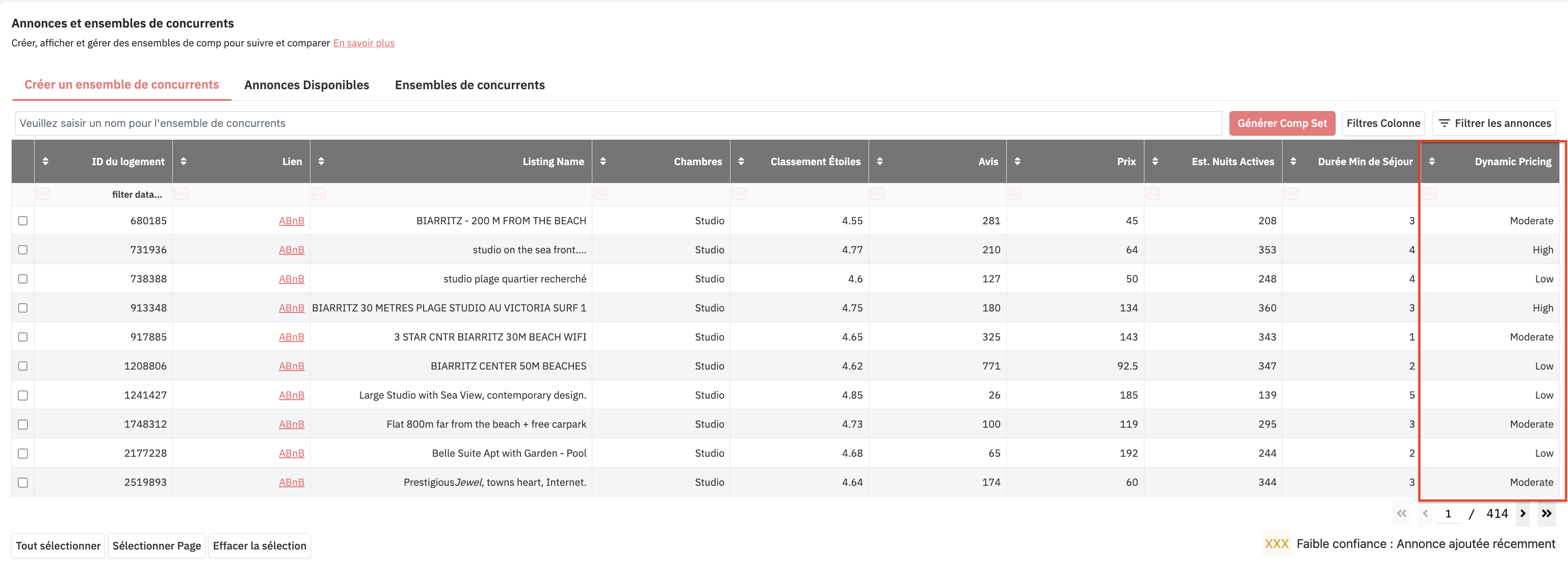This screenshot has height=574, width=1568.
Task: Open the Ensembles de concurrents tab
Action: pos(470,85)
